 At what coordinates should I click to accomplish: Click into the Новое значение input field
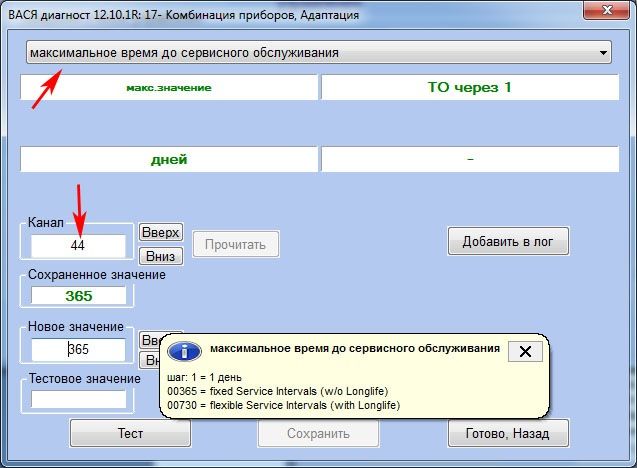[x=78, y=350]
